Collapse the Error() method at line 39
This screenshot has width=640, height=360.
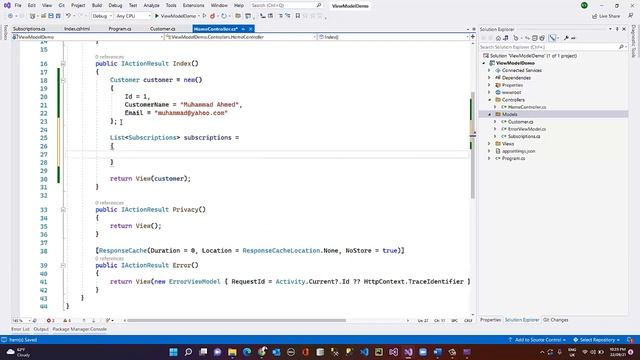coord(63,265)
